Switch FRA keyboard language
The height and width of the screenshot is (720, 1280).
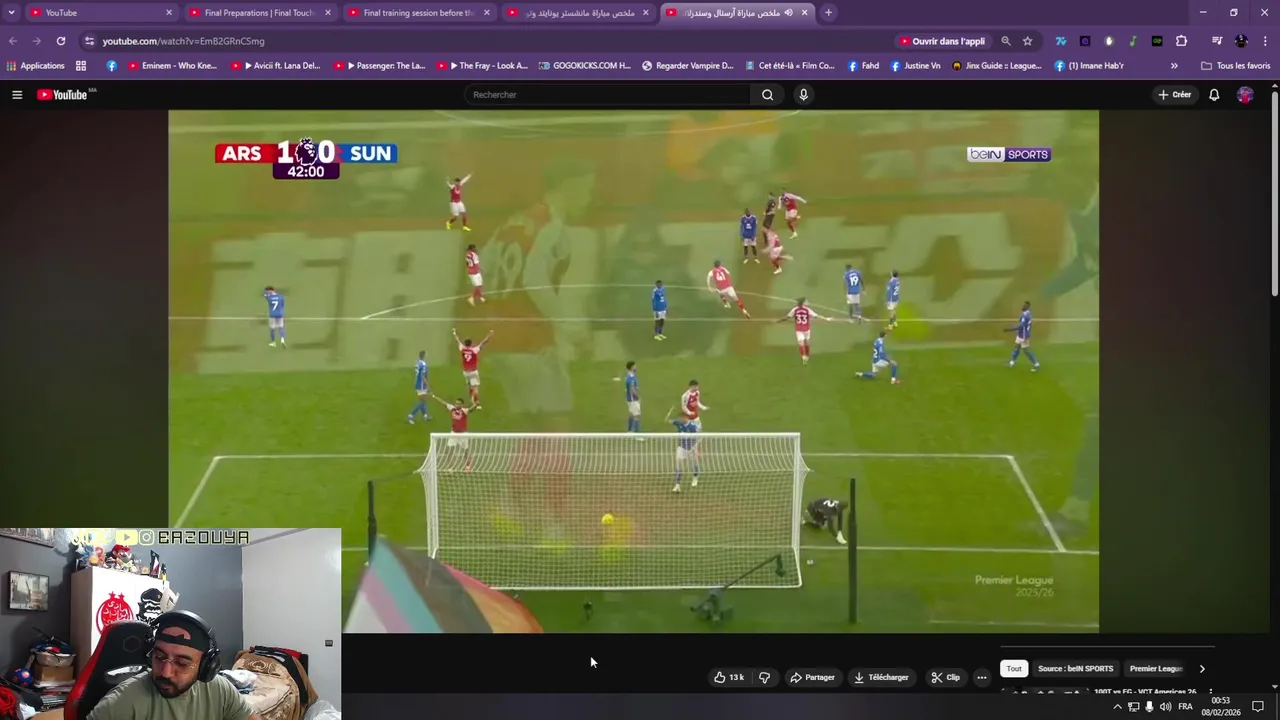1185,707
